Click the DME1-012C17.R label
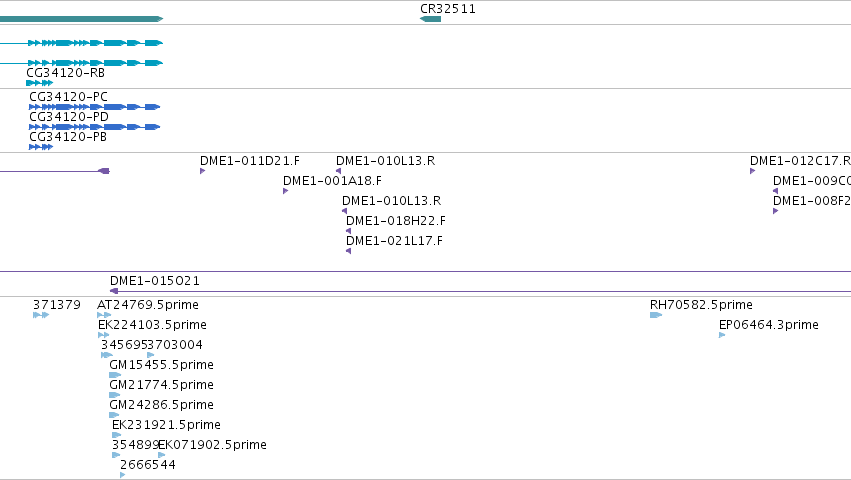 [800, 161]
